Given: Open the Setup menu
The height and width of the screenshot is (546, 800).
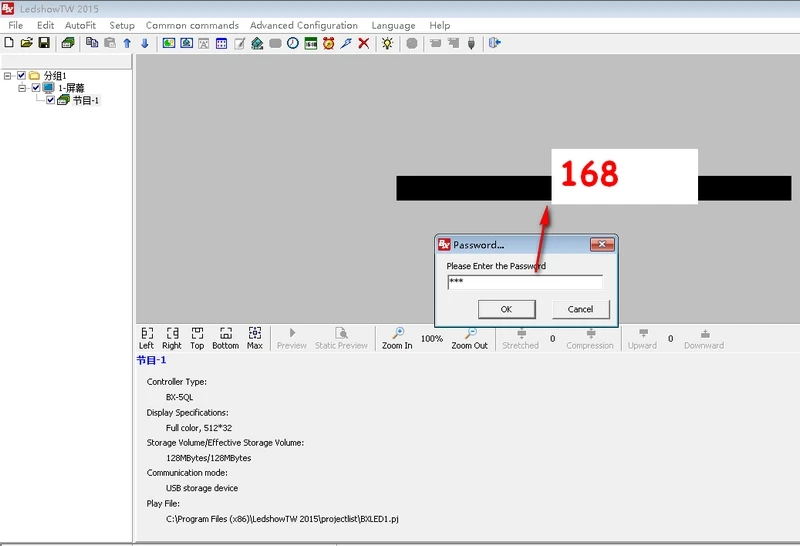Looking at the screenshot, I should pyautogui.click(x=122, y=26).
